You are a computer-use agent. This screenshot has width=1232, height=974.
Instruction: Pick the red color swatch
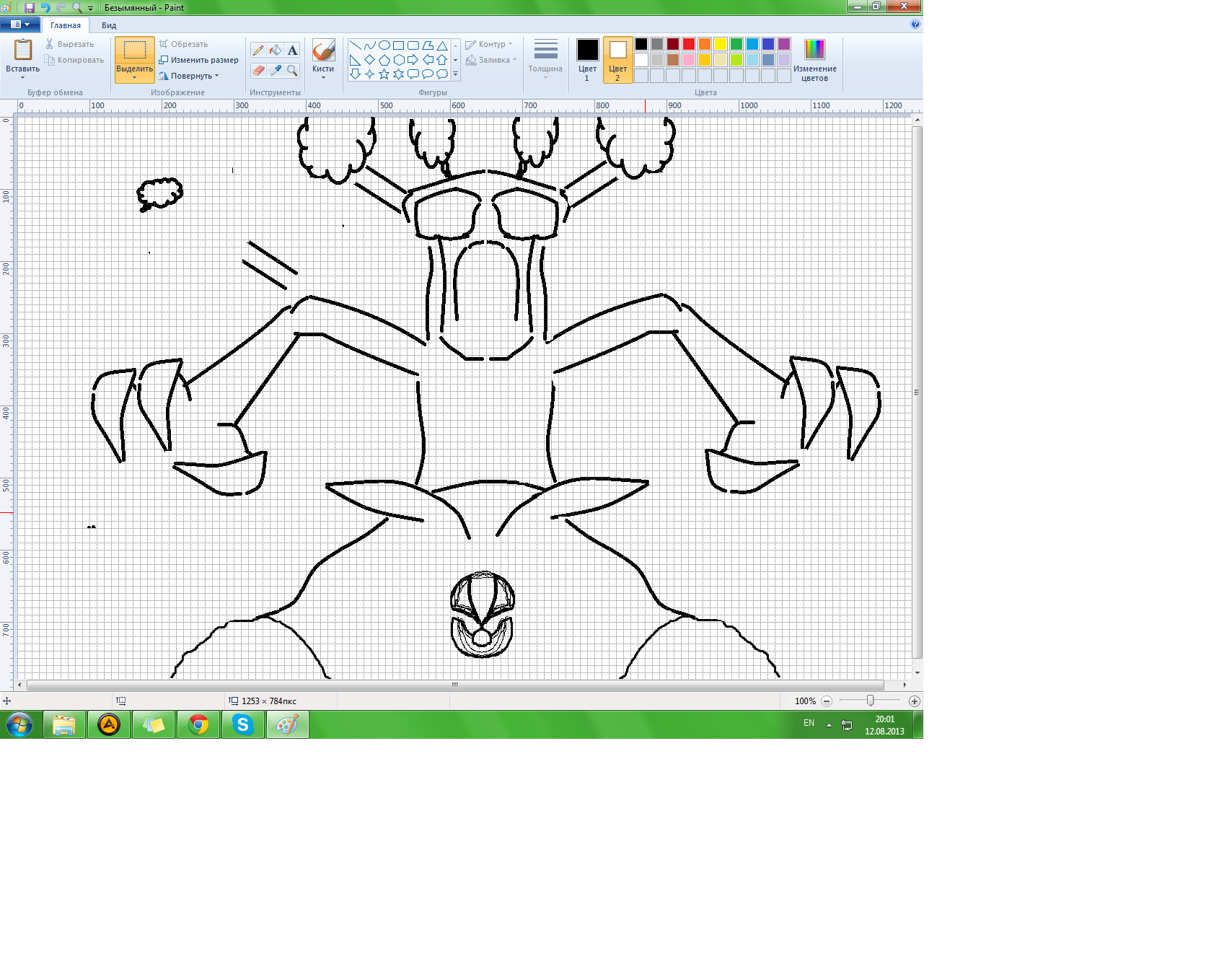point(689,44)
